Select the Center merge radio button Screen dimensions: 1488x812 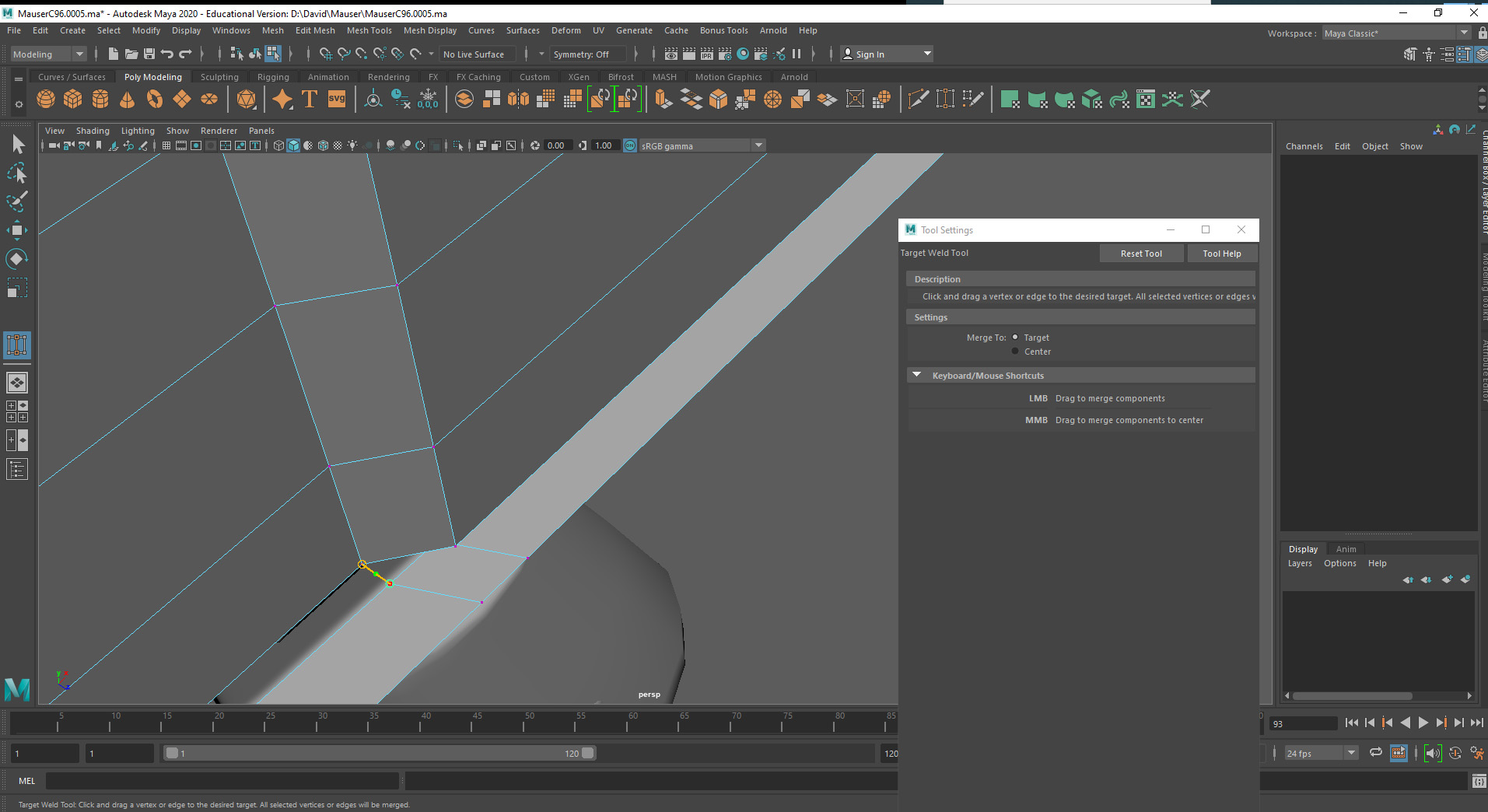click(1016, 351)
